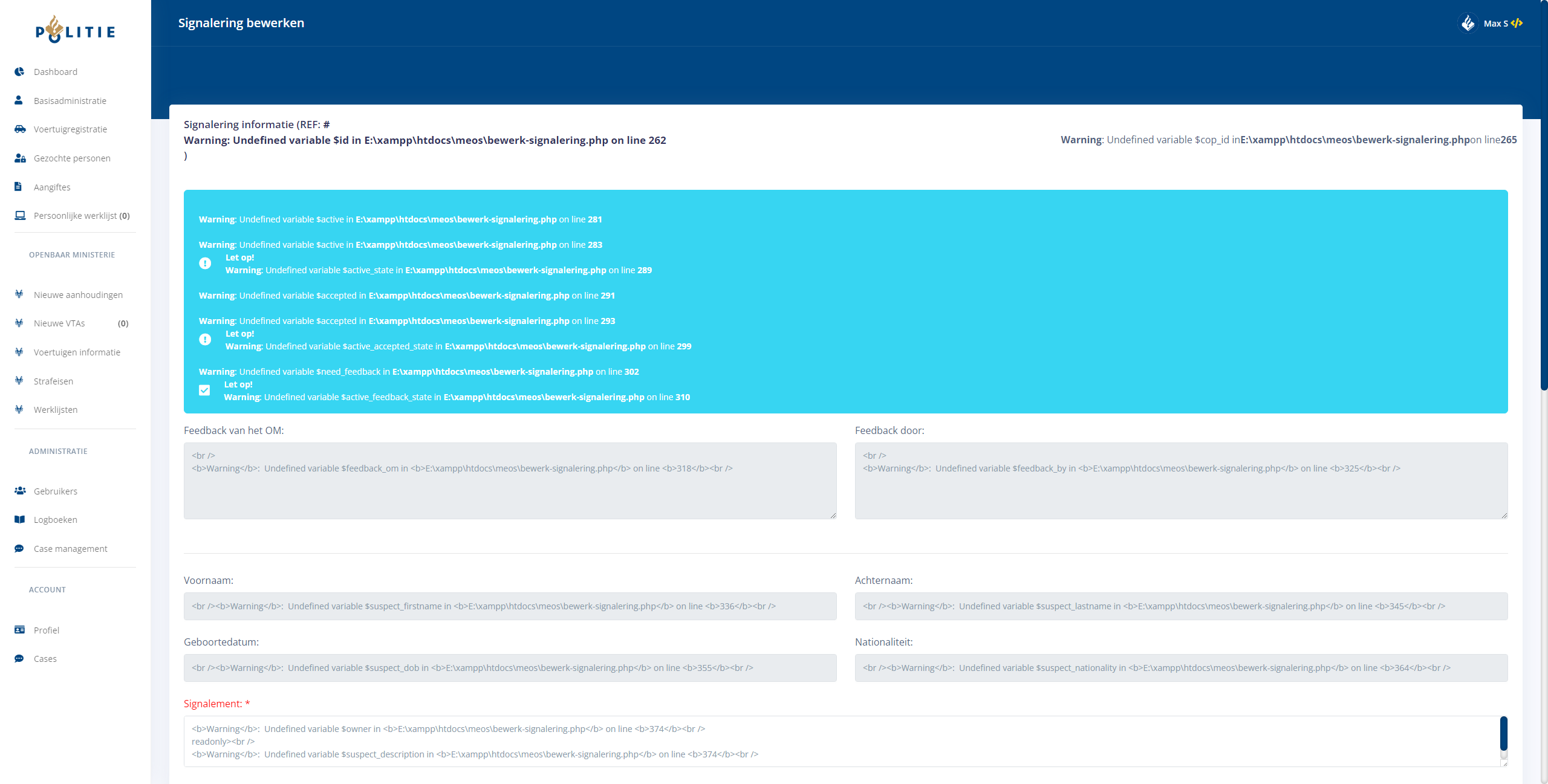Open the Strafeisen menu item
The image size is (1548, 784).
(x=53, y=381)
